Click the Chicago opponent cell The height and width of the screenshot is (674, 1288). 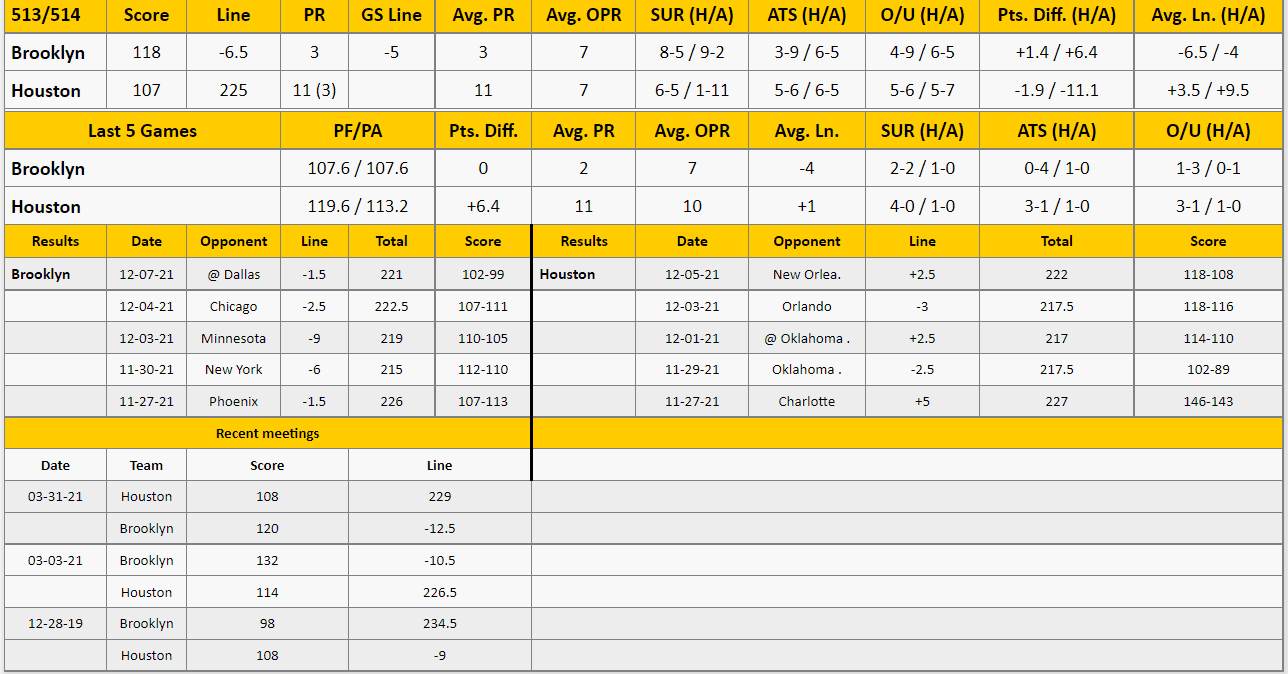tap(233, 306)
